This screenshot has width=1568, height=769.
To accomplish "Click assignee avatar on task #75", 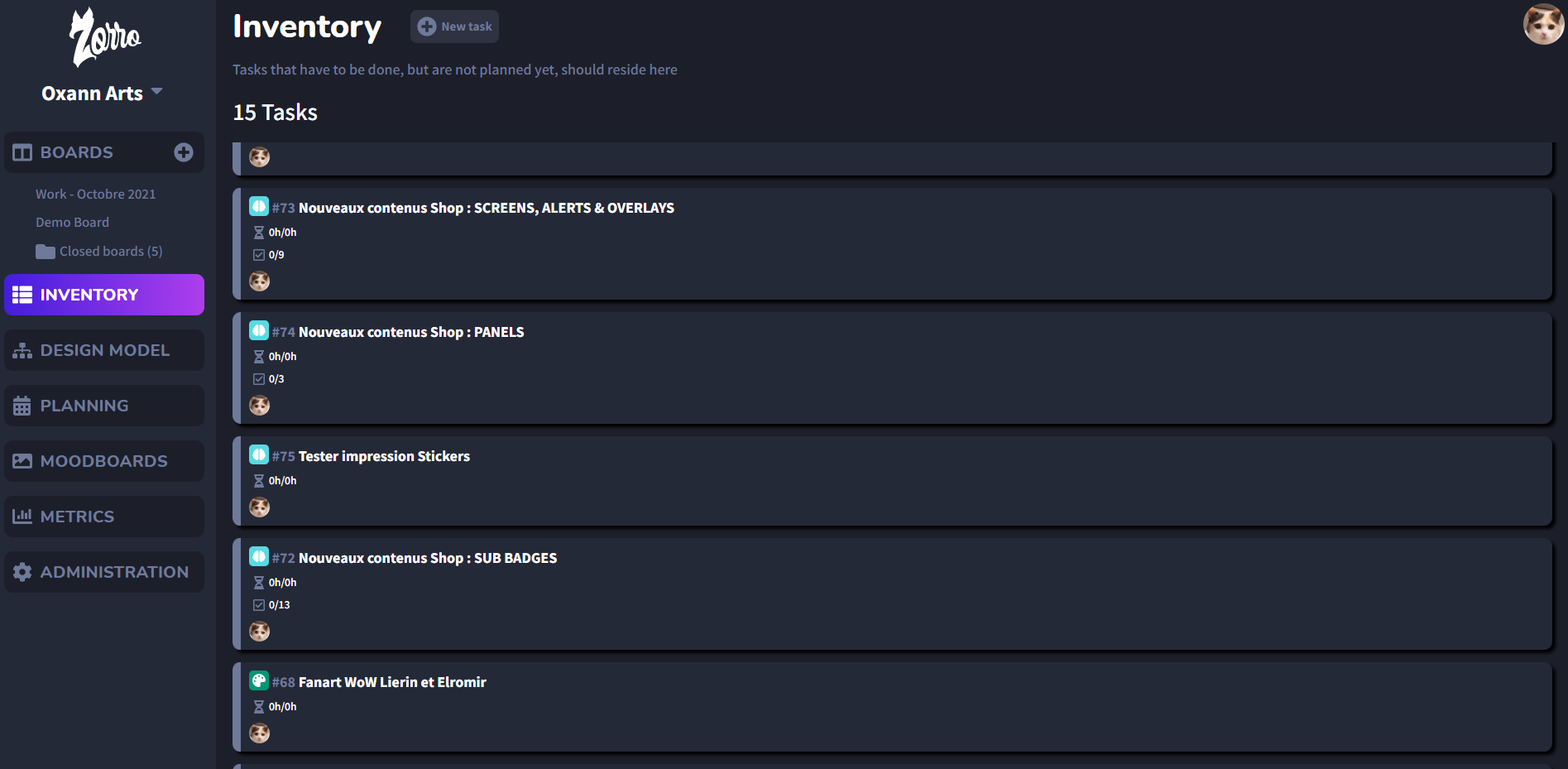I will click(260, 507).
